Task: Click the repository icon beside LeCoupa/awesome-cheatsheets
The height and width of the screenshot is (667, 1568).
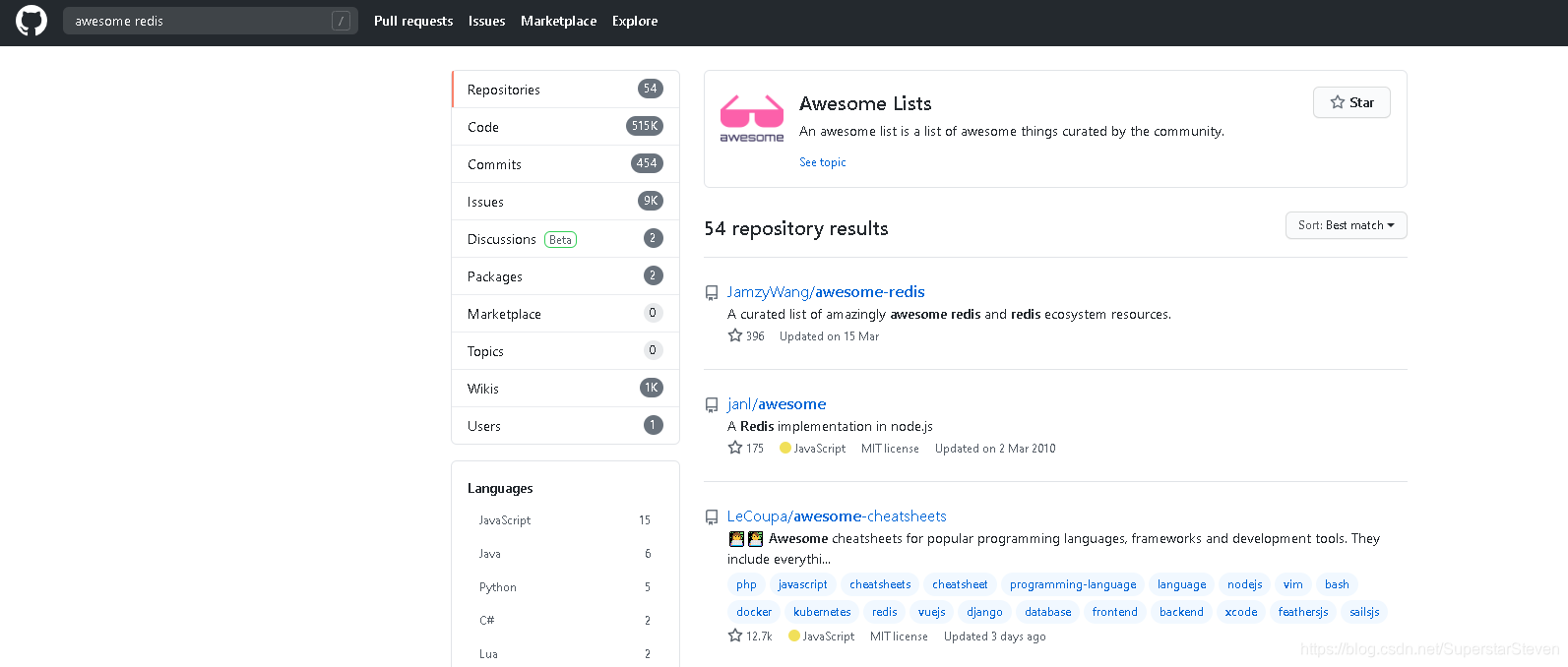Action: [x=712, y=517]
